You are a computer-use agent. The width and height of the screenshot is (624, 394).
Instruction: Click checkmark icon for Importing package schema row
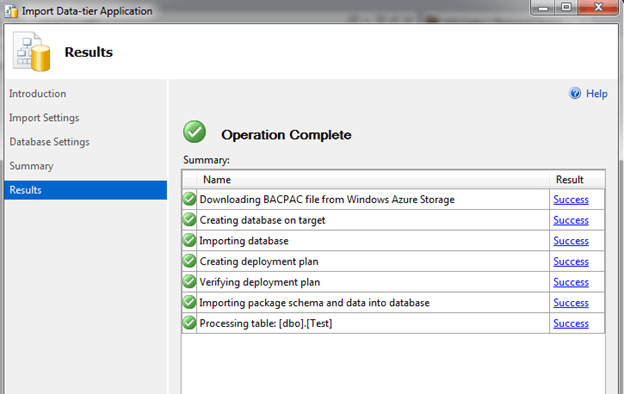tap(189, 302)
